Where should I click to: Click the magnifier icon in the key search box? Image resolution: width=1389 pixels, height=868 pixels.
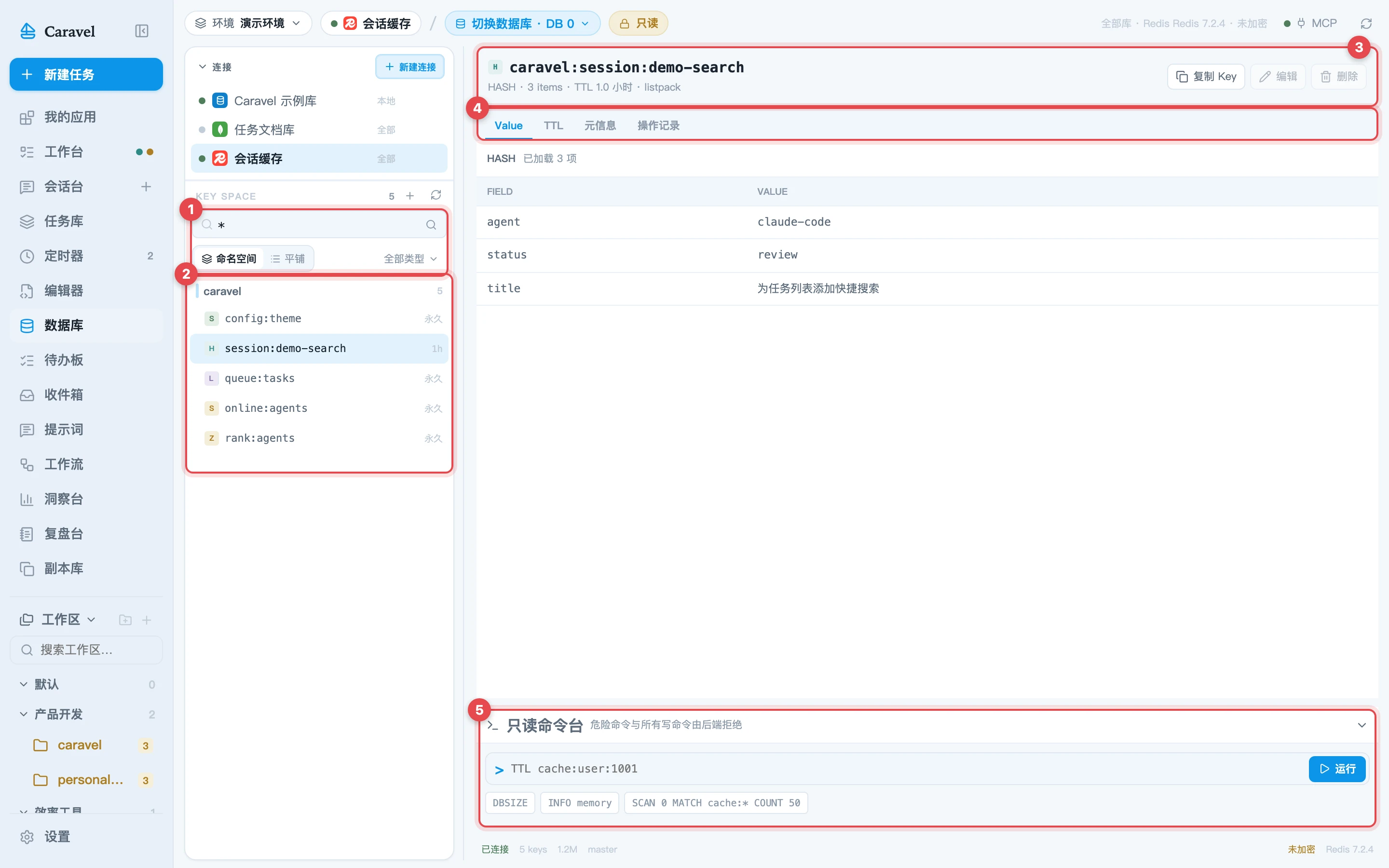[431, 224]
